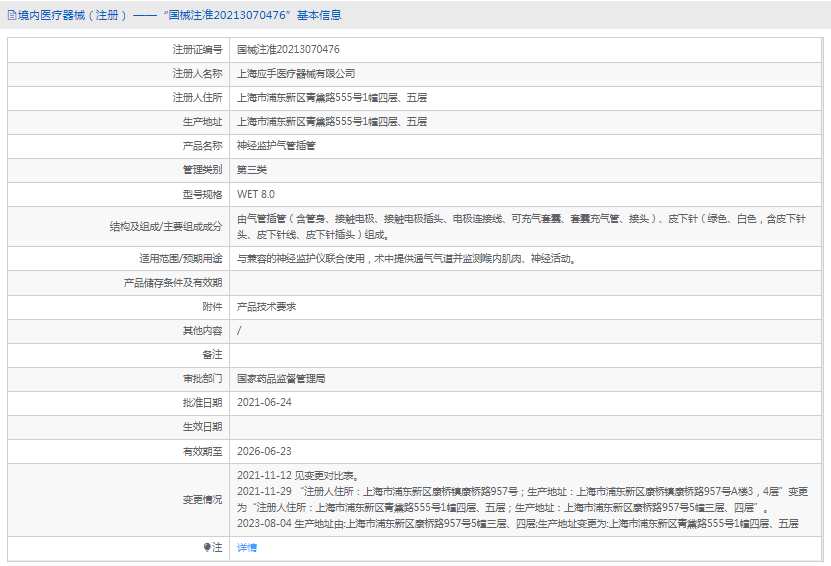Click the 型号规格 row label
This screenshot has width=831, height=566.
coord(202,194)
